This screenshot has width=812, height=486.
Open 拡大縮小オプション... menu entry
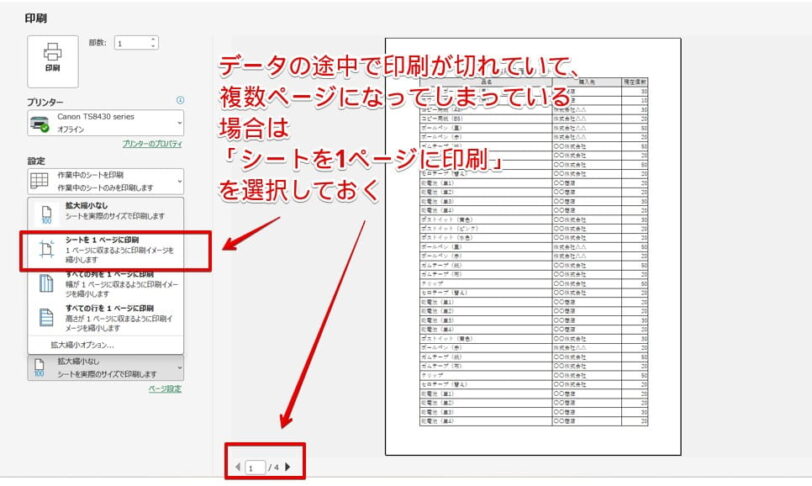coord(82,345)
